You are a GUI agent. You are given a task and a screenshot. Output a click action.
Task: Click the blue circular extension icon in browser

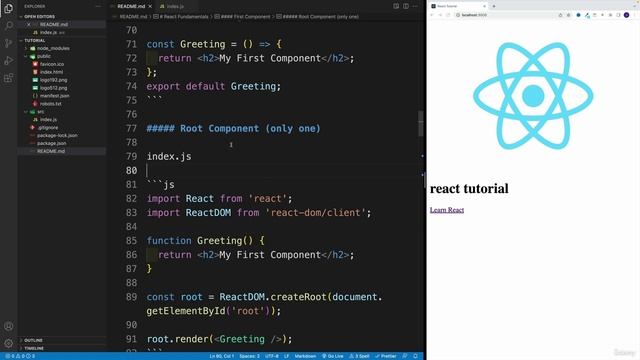[x=578, y=15]
